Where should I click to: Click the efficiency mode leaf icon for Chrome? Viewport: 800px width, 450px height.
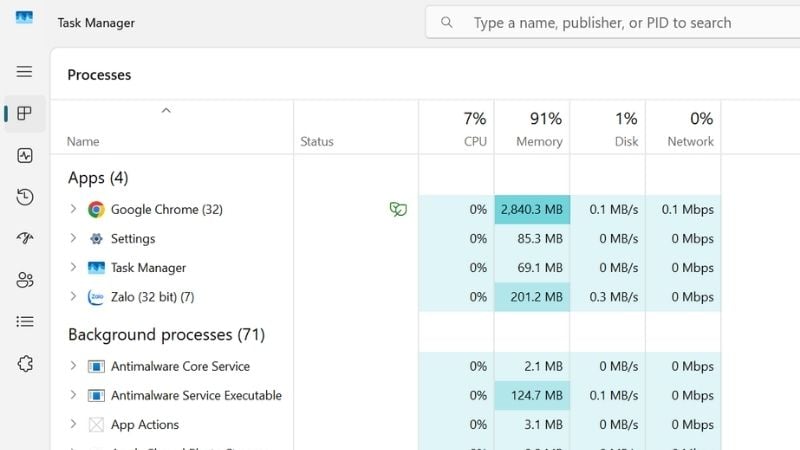[x=398, y=209]
